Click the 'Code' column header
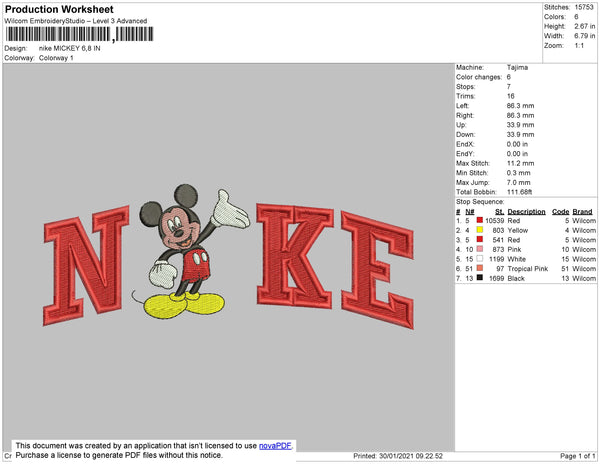600x464 pixels. click(561, 212)
